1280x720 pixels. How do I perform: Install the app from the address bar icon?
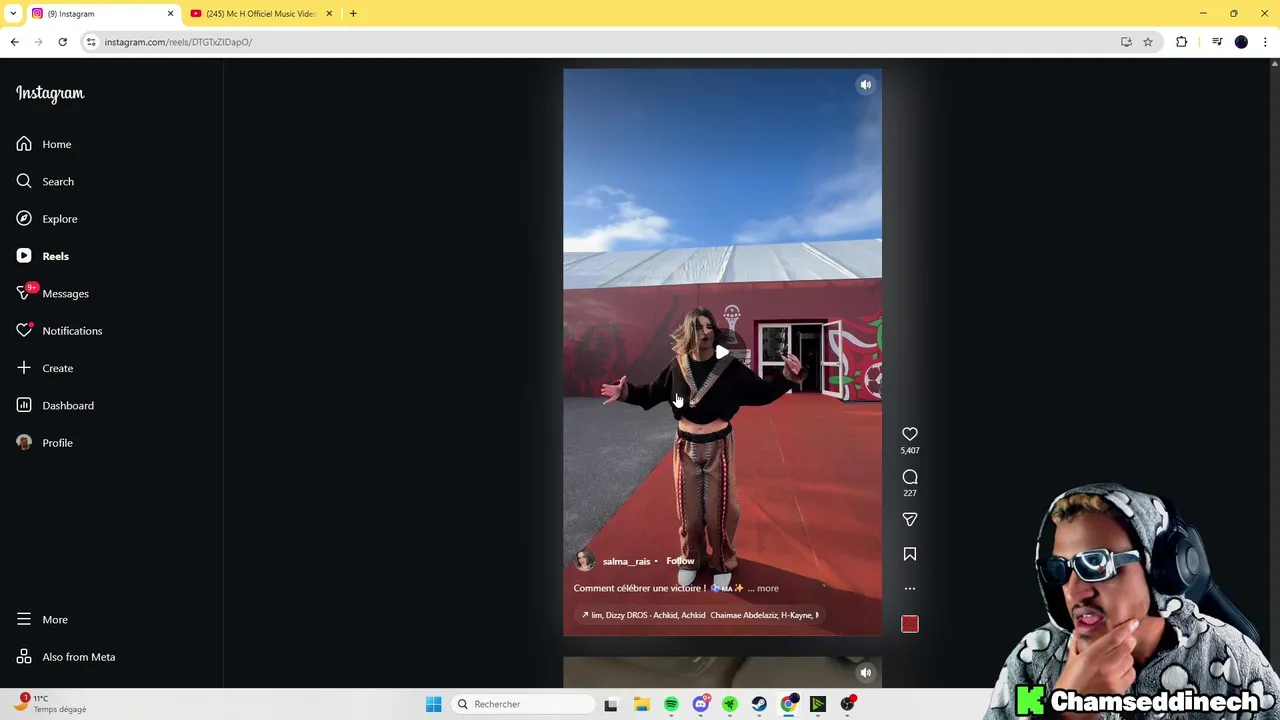pyautogui.click(x=1126, y=42)
